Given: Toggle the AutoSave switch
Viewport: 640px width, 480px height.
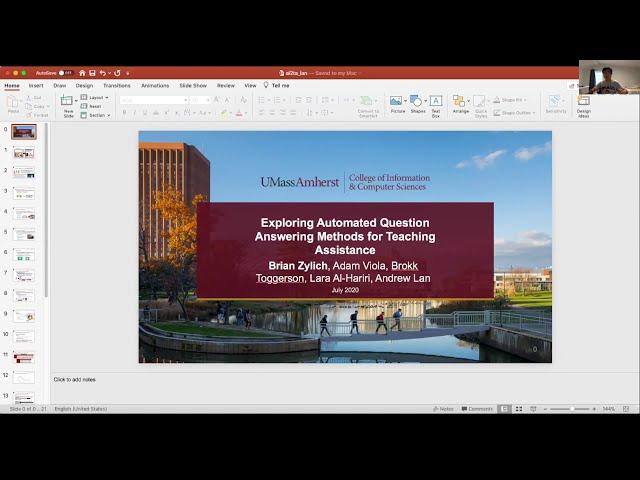Looking at the screenshot, I should click(65, 73).
